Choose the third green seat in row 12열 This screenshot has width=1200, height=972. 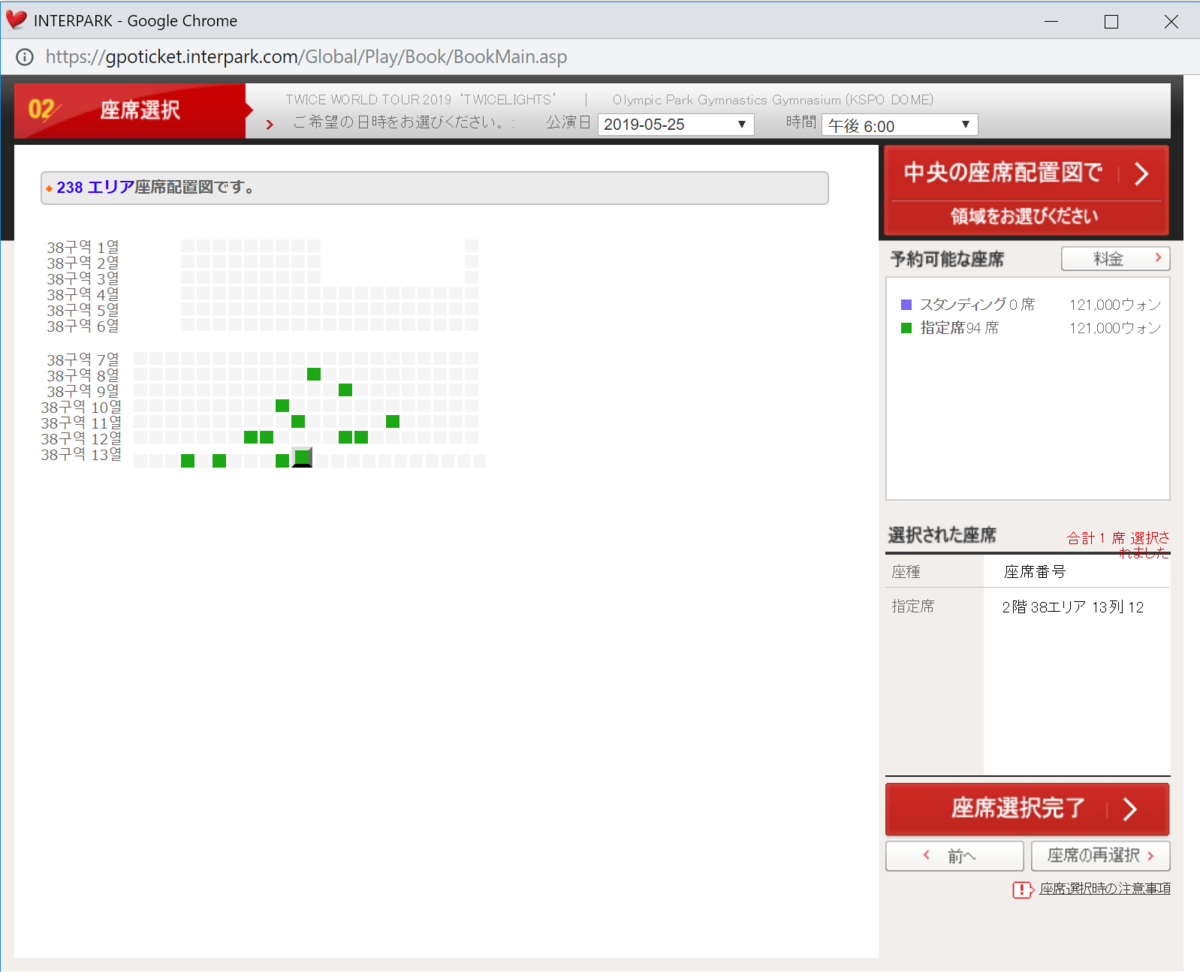tap(345, 438)
